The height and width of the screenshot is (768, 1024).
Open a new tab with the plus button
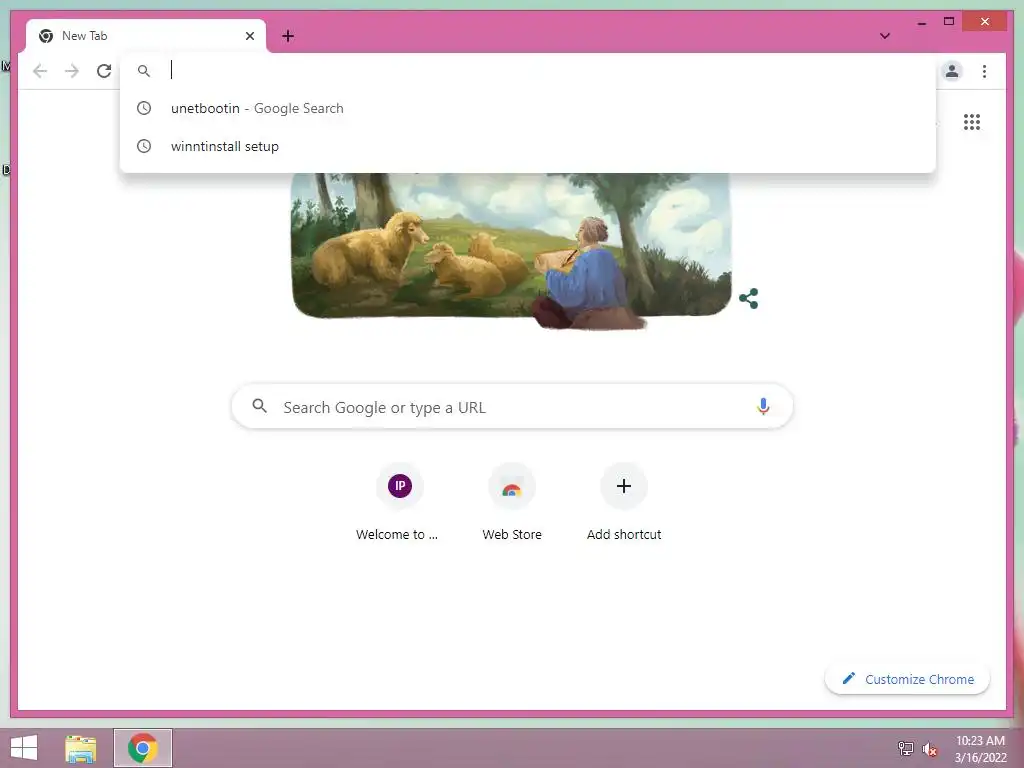pyautogui.click(x=288, y=36)
